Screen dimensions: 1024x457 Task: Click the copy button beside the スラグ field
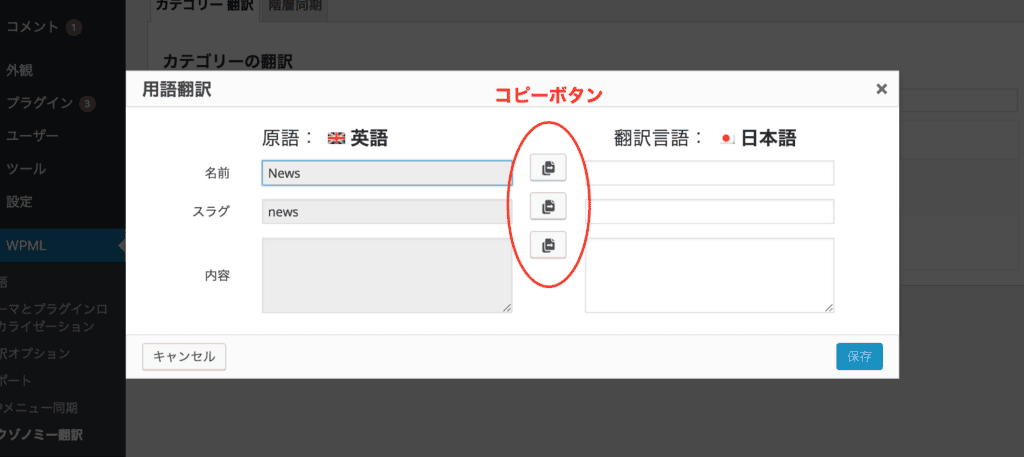point(548,206)
